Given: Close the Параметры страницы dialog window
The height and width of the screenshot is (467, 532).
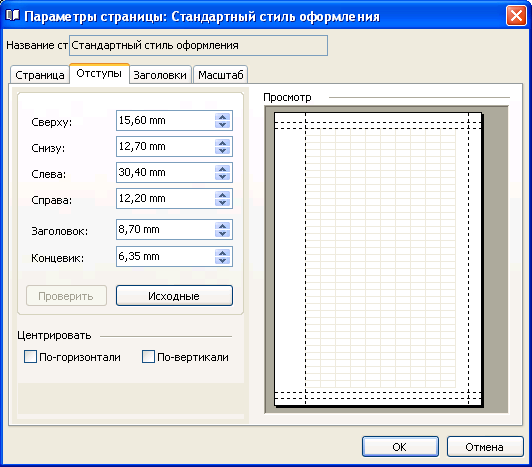Looking at the screenshot, I should (516, 16).
